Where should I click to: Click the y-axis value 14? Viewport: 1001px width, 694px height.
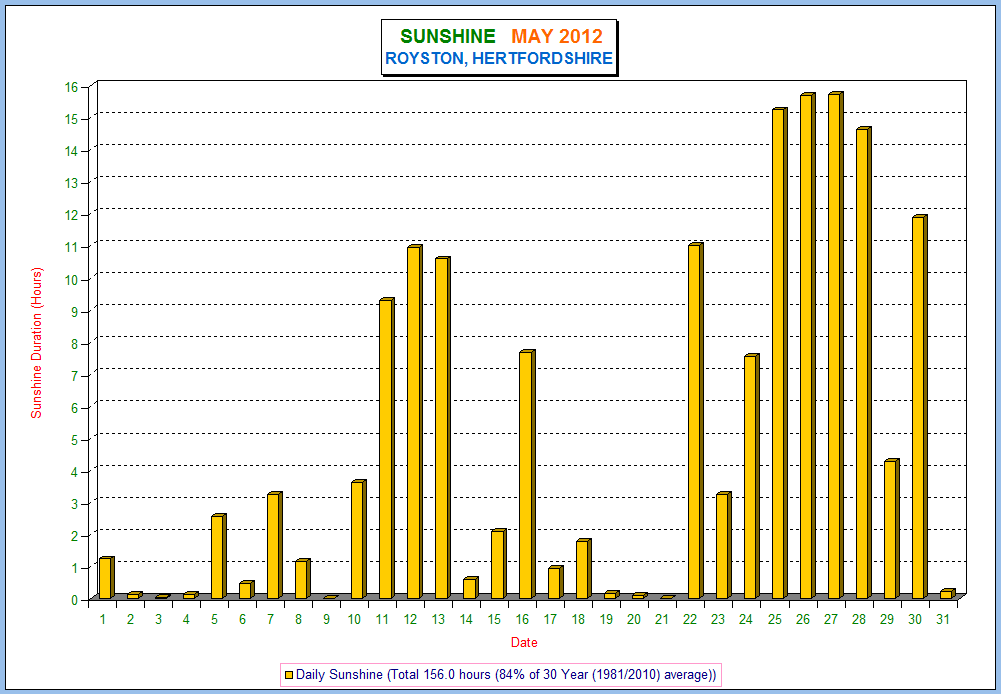pos(71,151)
